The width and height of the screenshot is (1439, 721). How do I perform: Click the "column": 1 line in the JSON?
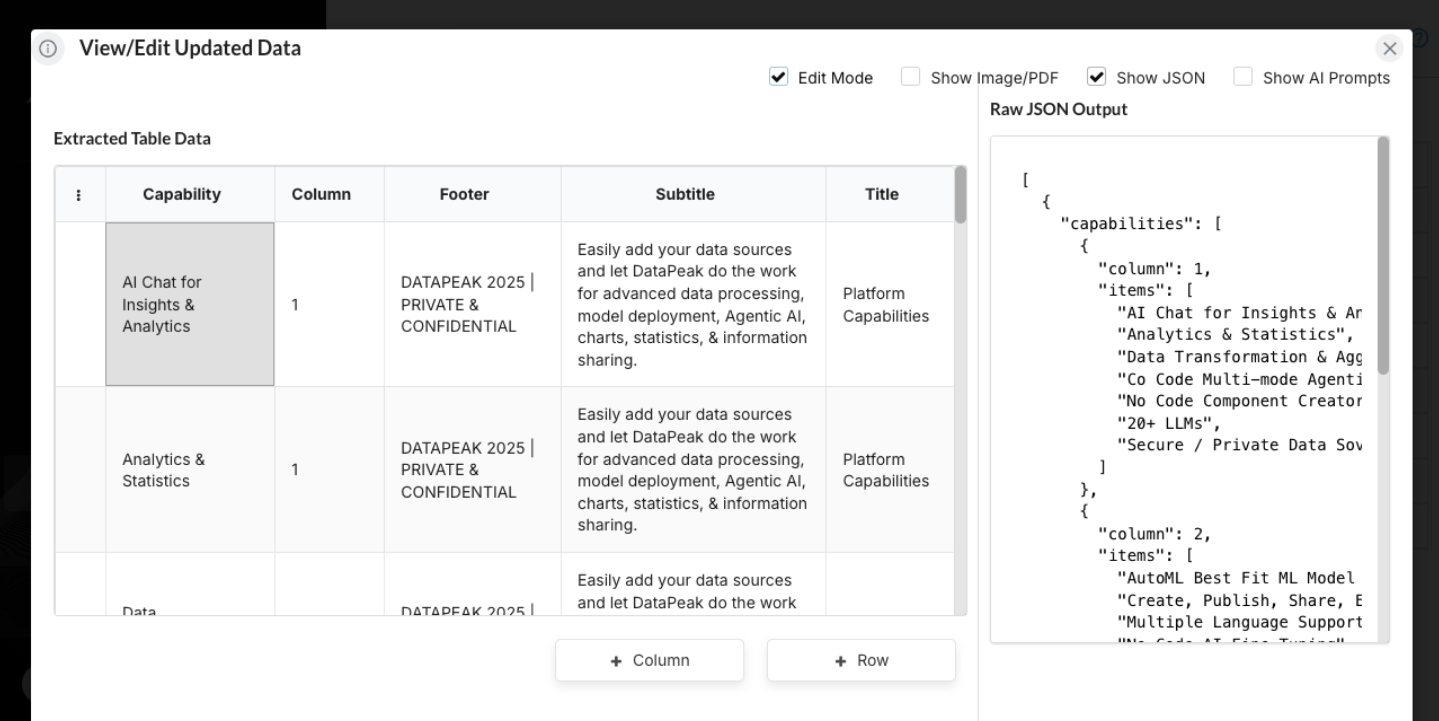(1154, 269)
